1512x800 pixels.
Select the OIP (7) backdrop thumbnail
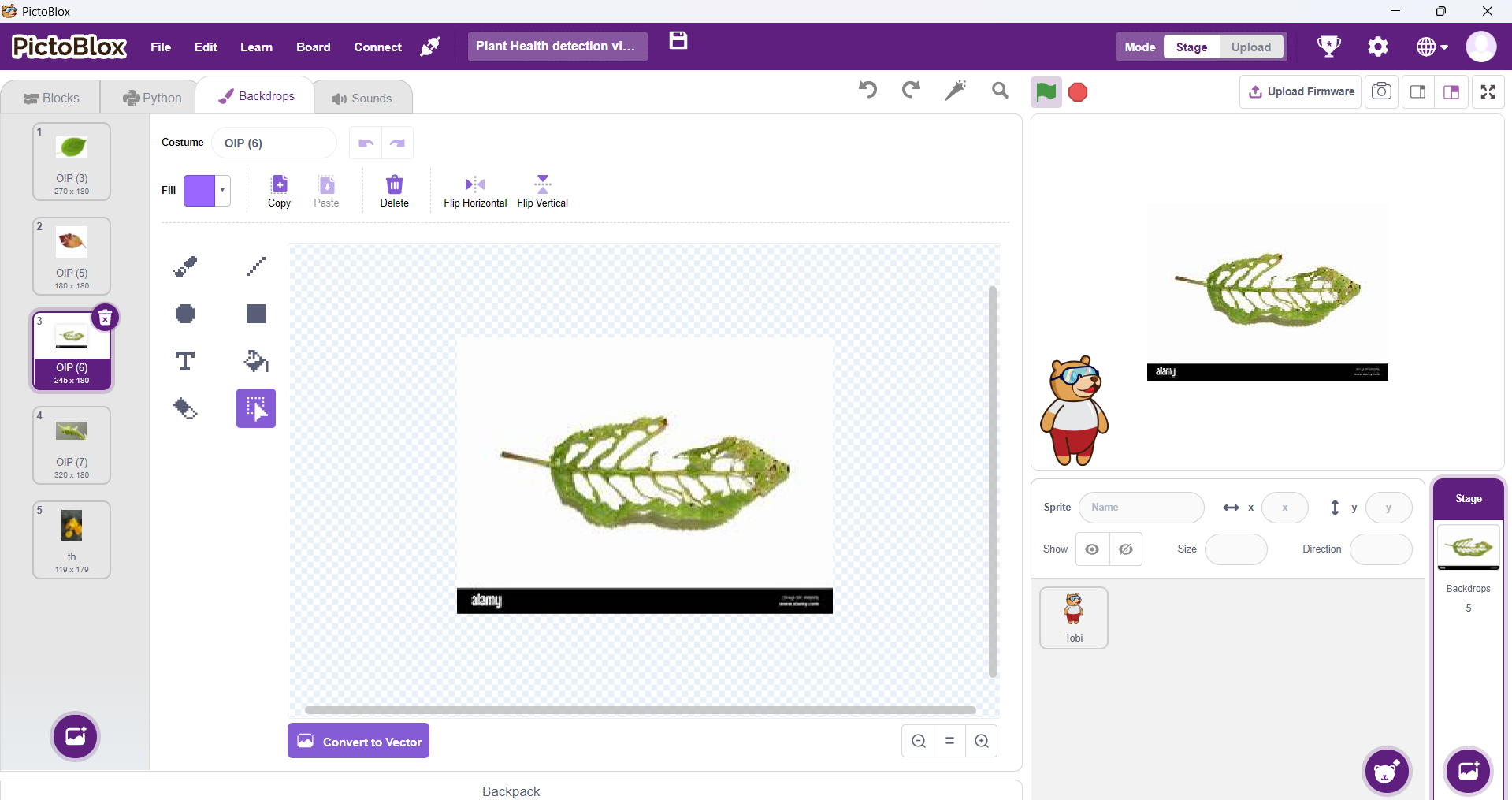pyautogui.click(x=72, y=445)
